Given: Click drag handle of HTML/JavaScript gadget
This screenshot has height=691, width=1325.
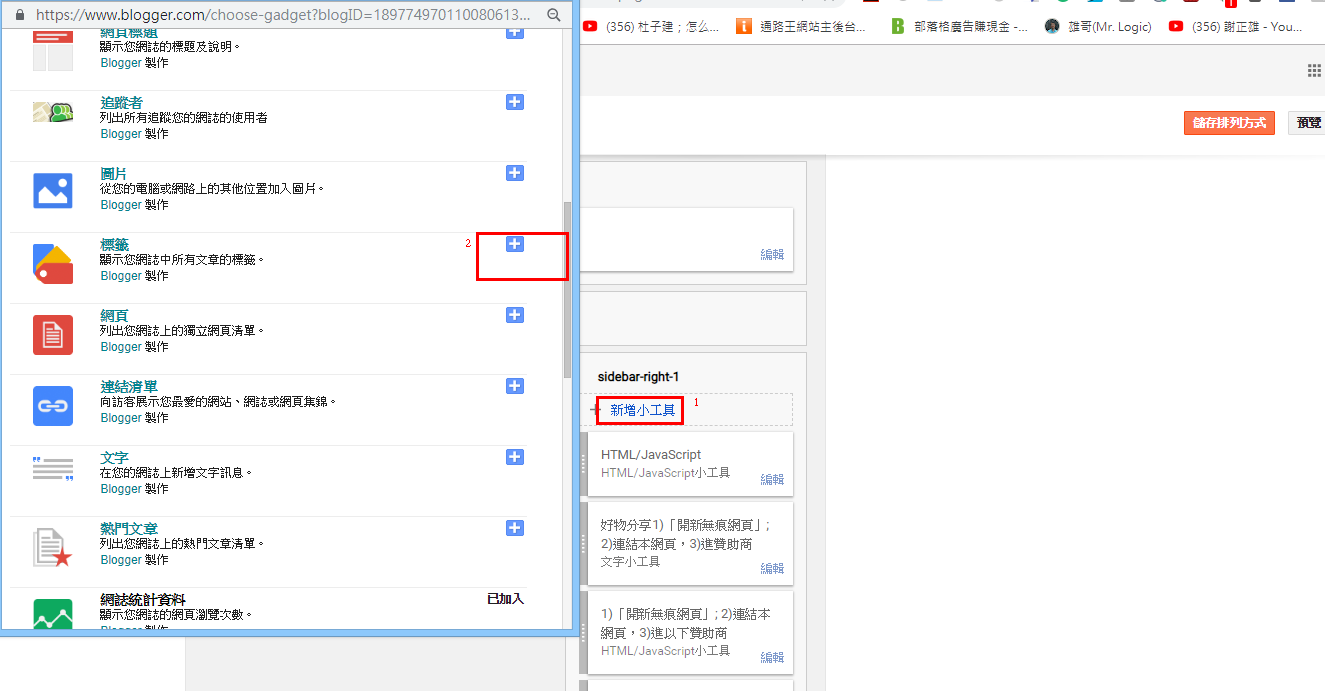Looking at the screenshot, I should 584,463.
